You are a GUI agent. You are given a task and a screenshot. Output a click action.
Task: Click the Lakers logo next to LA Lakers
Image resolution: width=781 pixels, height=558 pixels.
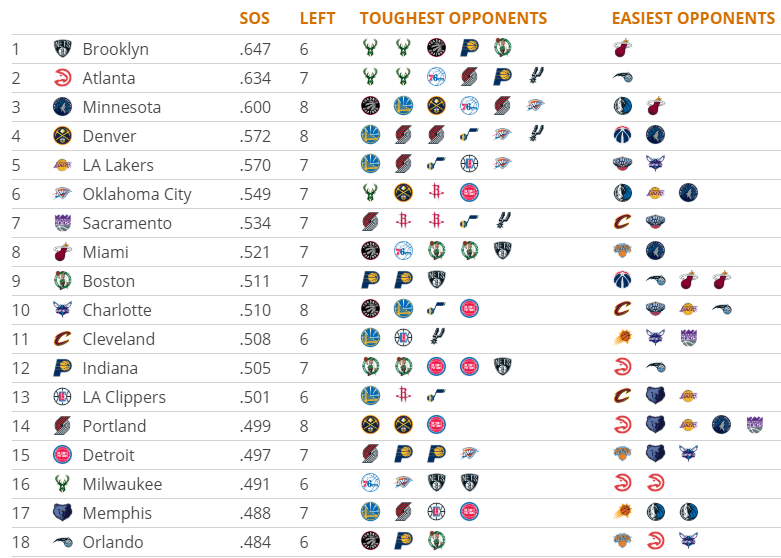pos(62,165)
